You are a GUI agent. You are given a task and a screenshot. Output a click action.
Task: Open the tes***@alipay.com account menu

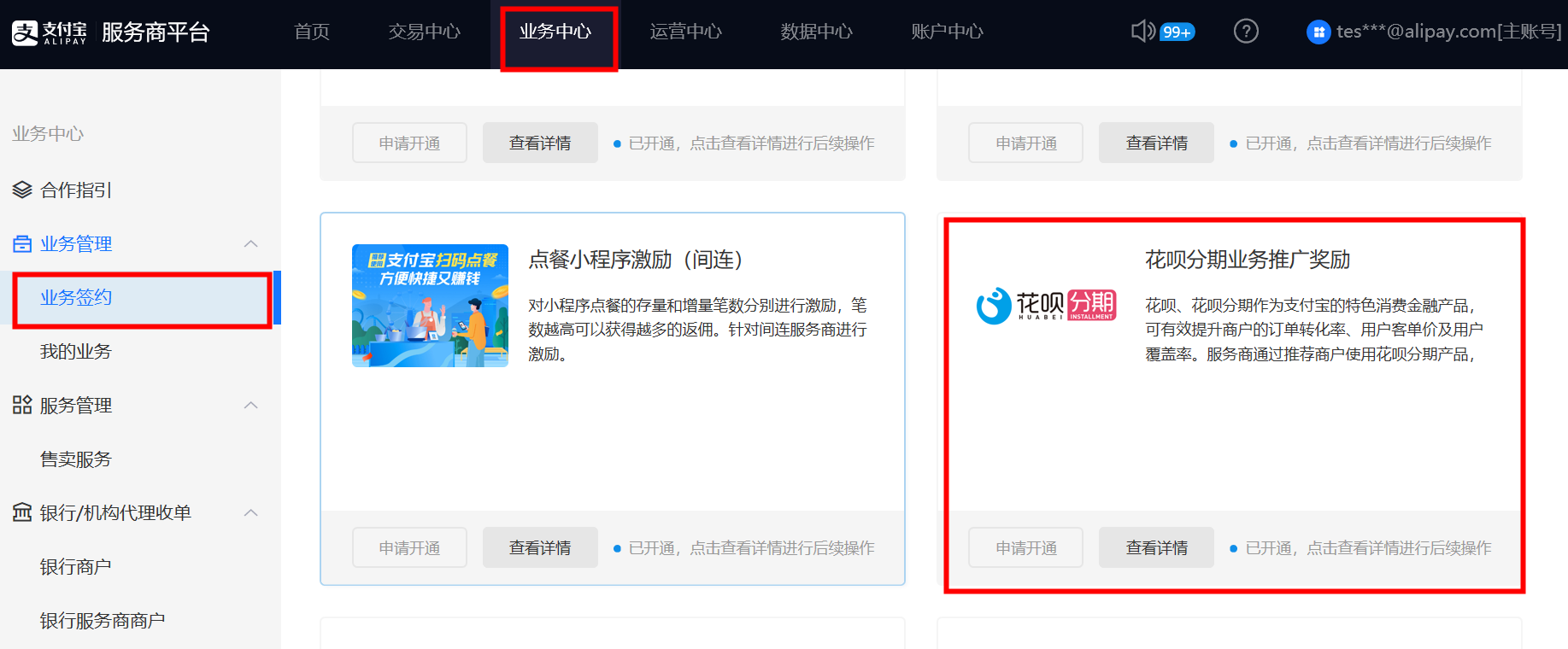[1448, 32]
